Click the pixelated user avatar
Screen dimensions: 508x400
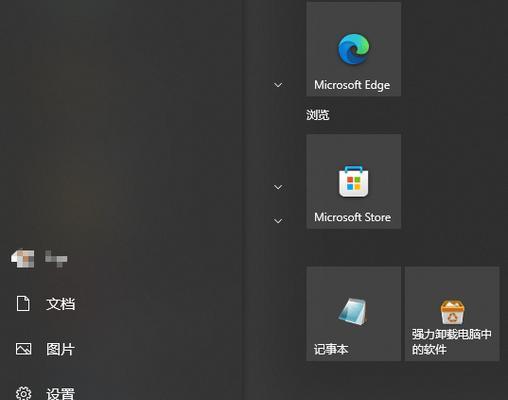coord(23,258)
